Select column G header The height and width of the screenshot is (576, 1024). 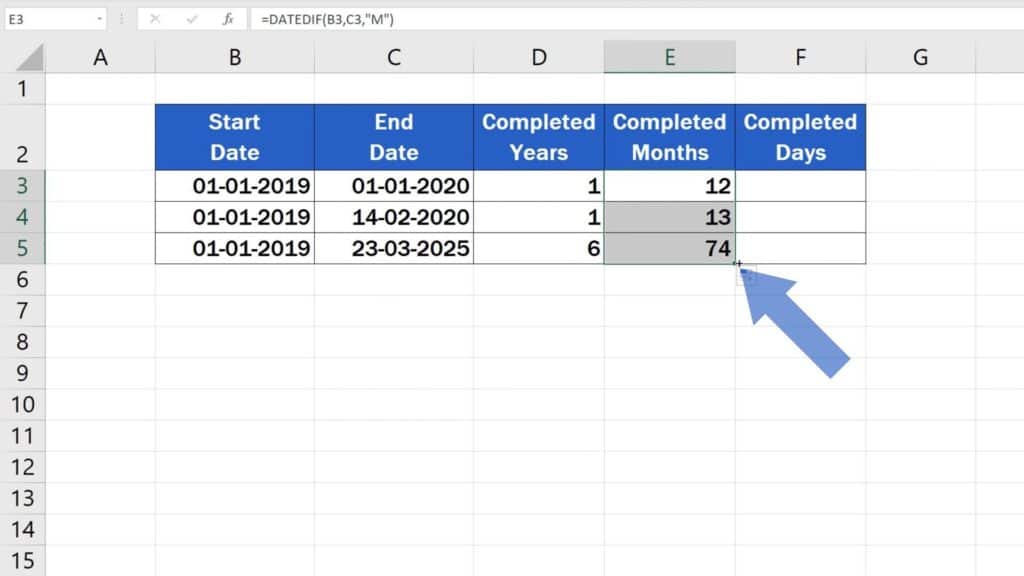(x=920, y=58)
